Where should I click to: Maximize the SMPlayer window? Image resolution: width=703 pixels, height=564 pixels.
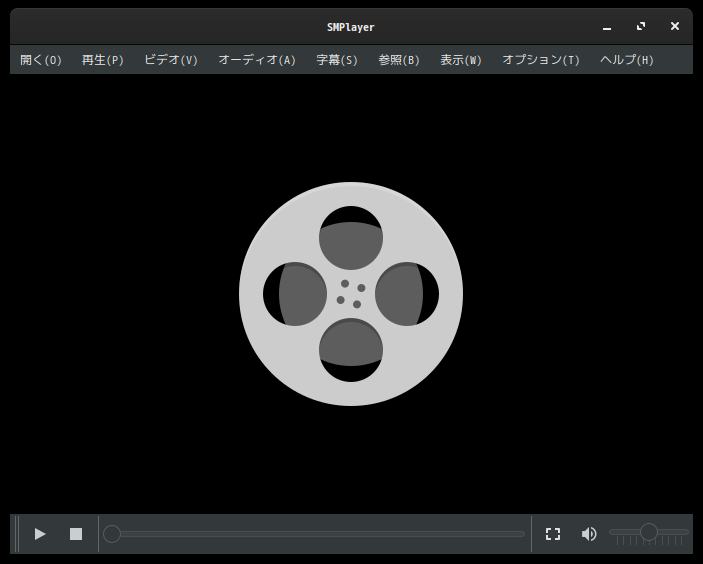pyautogui.click(x=641, y=26)
